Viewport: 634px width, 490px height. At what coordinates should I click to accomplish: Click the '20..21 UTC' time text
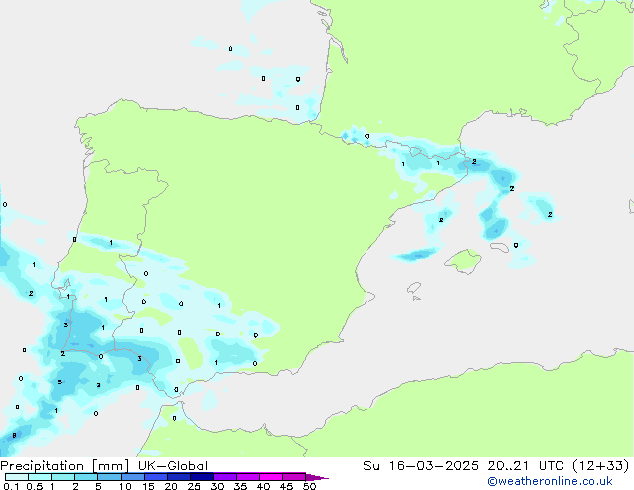(526, 466)
